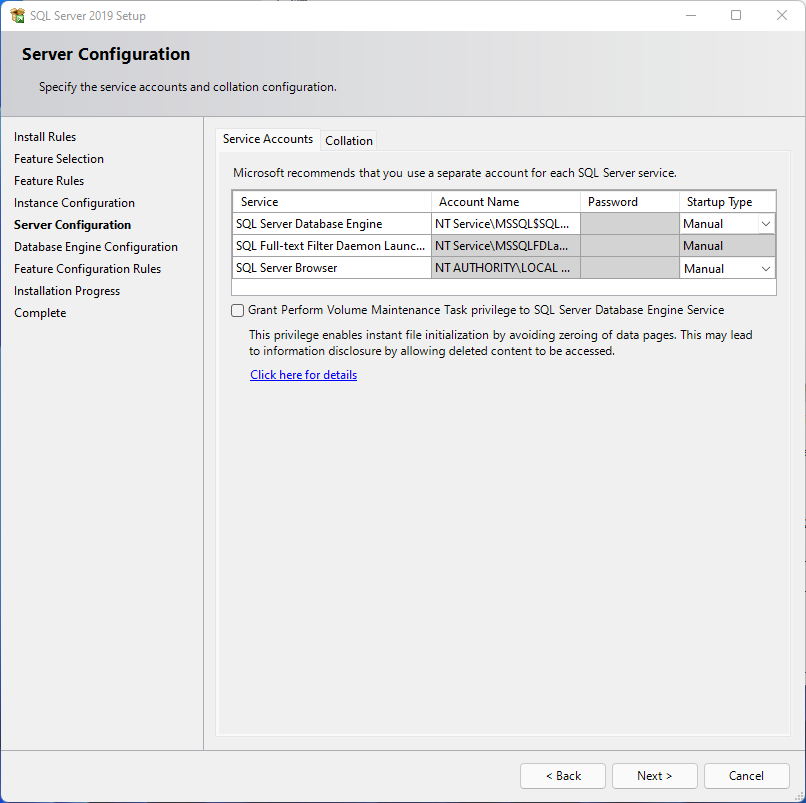Go back with the Back button

pyautogui.click(x=563, y=776)
